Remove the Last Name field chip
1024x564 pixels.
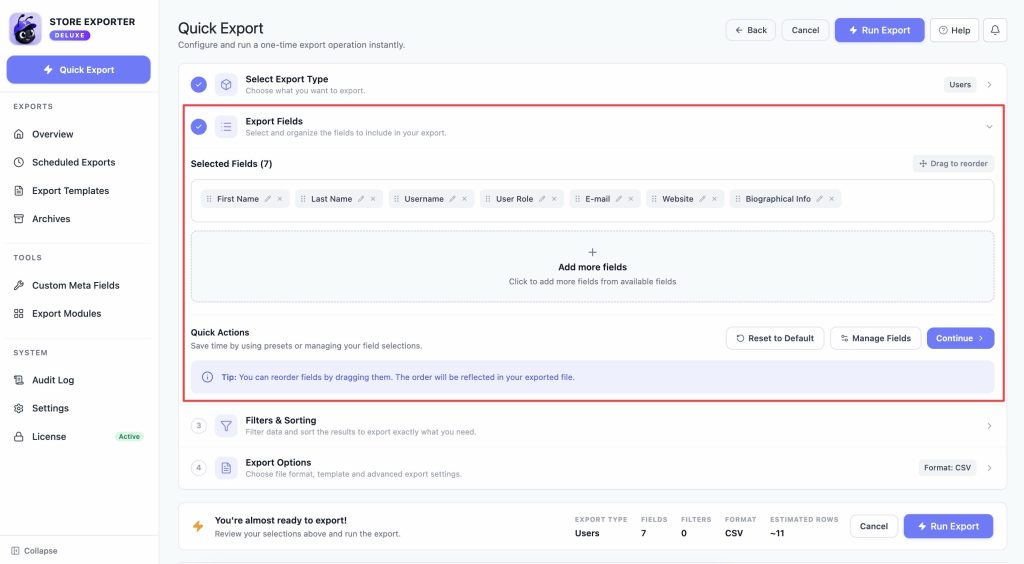[374, 199]
